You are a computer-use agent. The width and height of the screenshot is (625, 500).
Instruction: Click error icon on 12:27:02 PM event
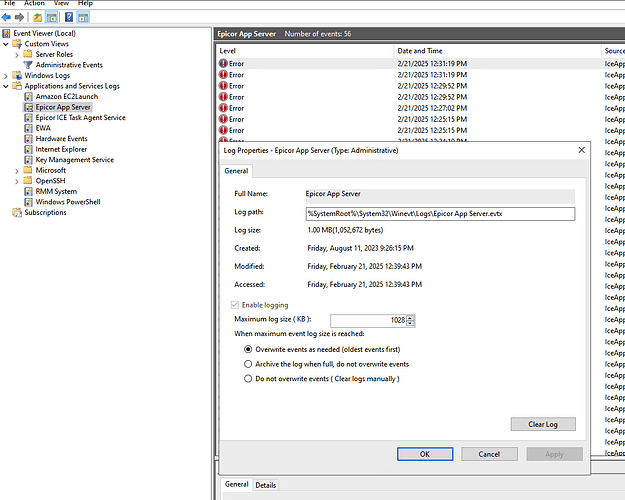(223, 108)
